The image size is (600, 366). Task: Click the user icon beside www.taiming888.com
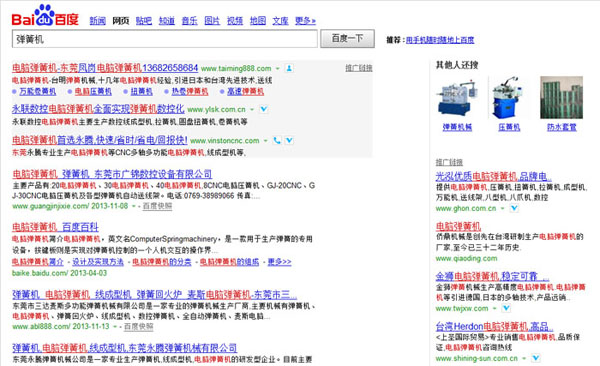click(x=289, y=69)
